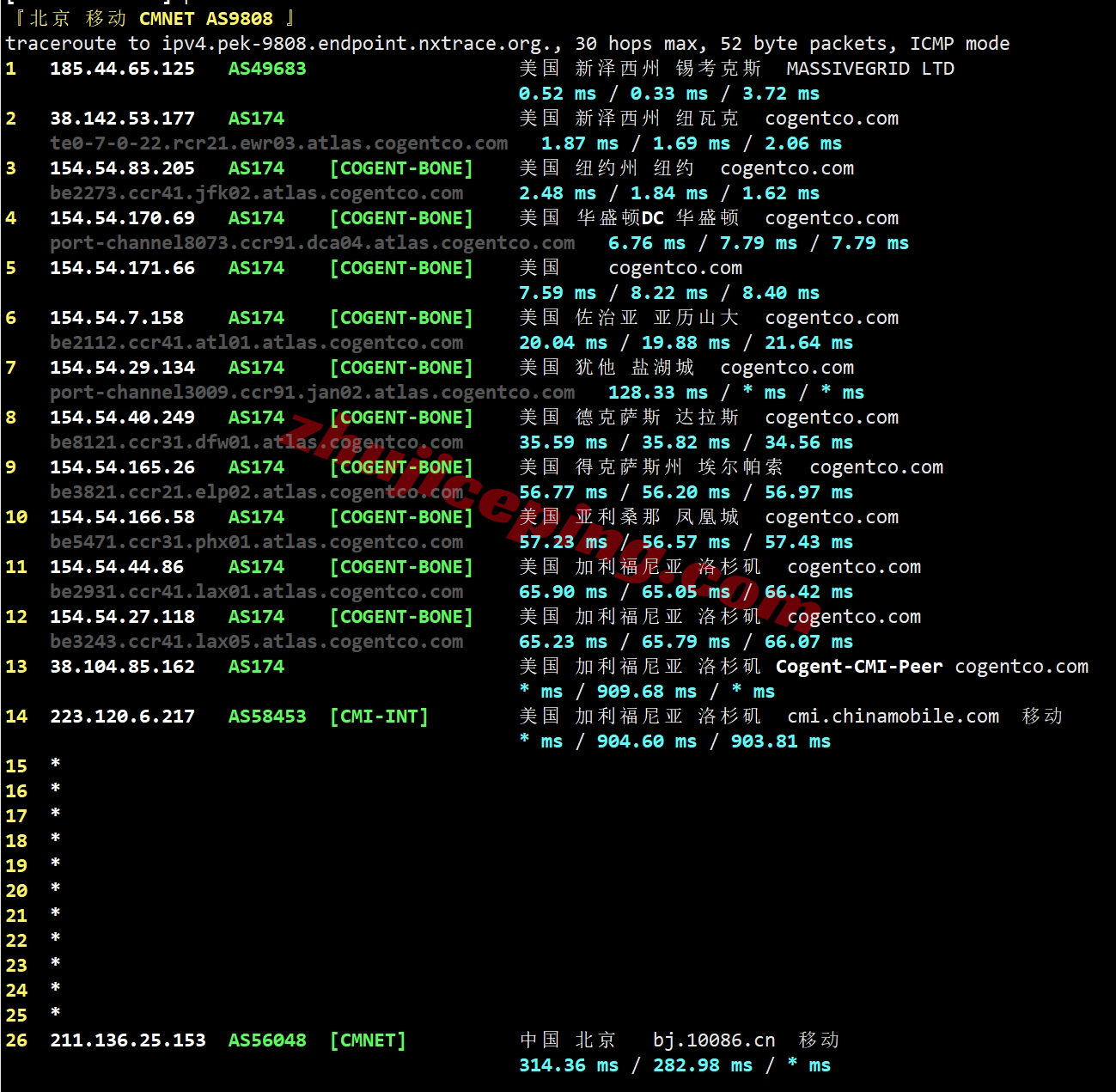Screen dimensions: 1116x1092
Task: Select the IP 38.104.85.162
Action: pyautogui.click(x=122, y=667)
